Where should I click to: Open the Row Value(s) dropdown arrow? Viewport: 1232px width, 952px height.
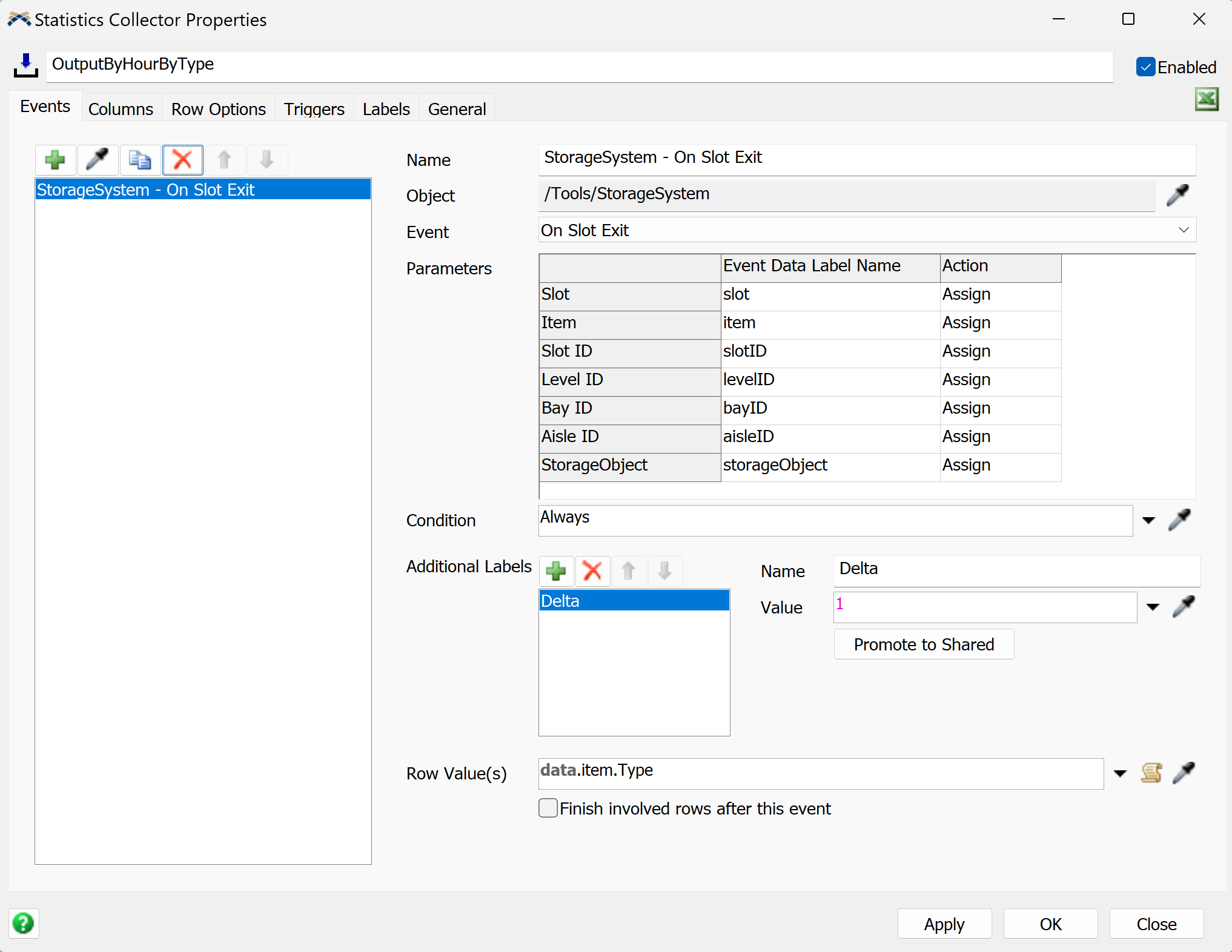click(x=1120, y=773)
